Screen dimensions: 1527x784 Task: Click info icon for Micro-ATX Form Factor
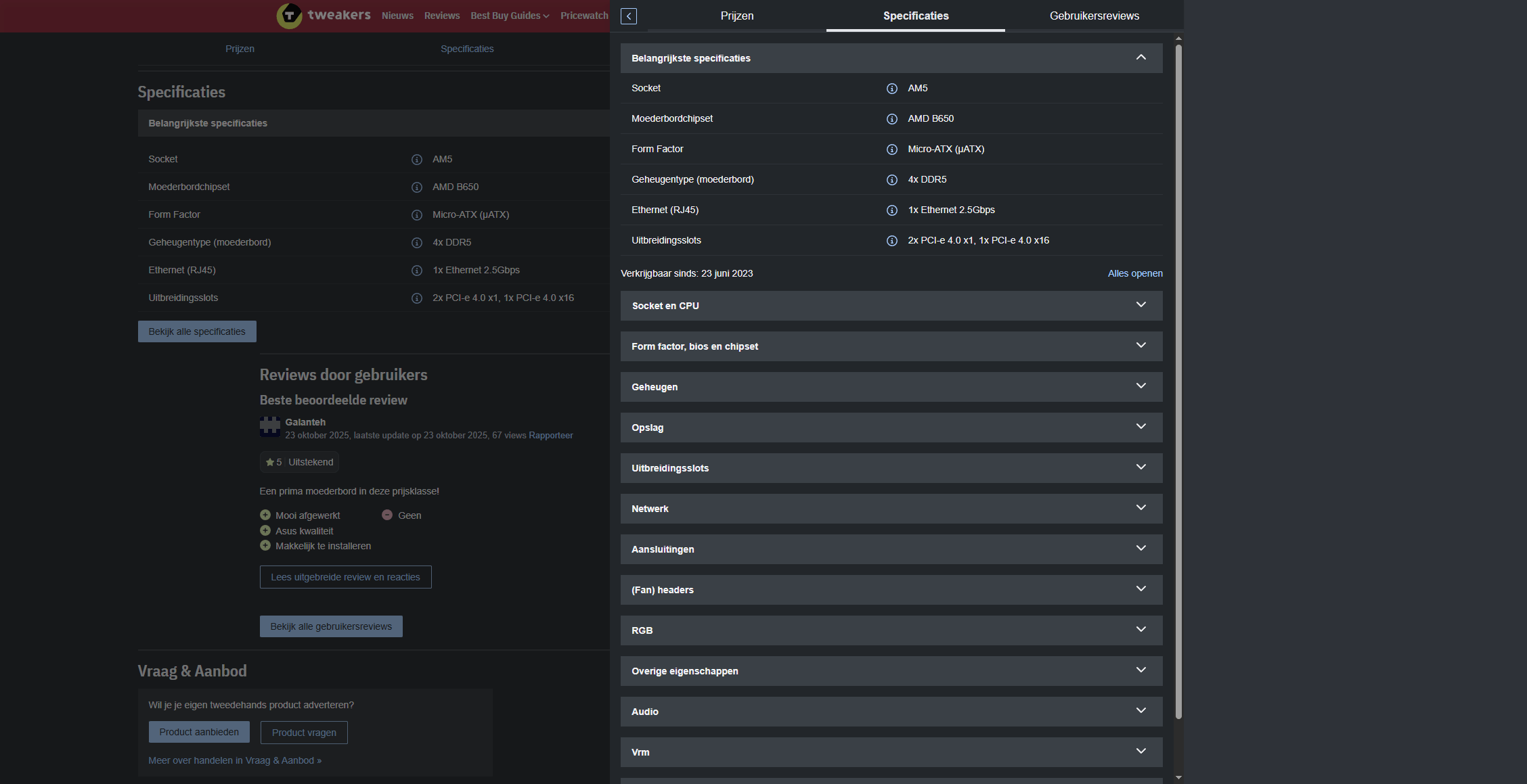(891, 149)
